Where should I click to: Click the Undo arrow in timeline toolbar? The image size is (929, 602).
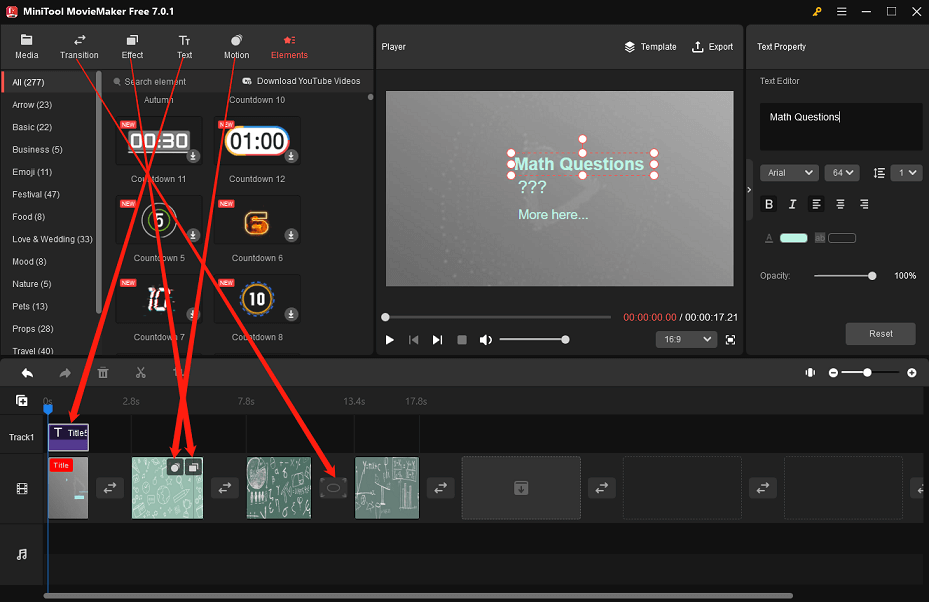27,373
